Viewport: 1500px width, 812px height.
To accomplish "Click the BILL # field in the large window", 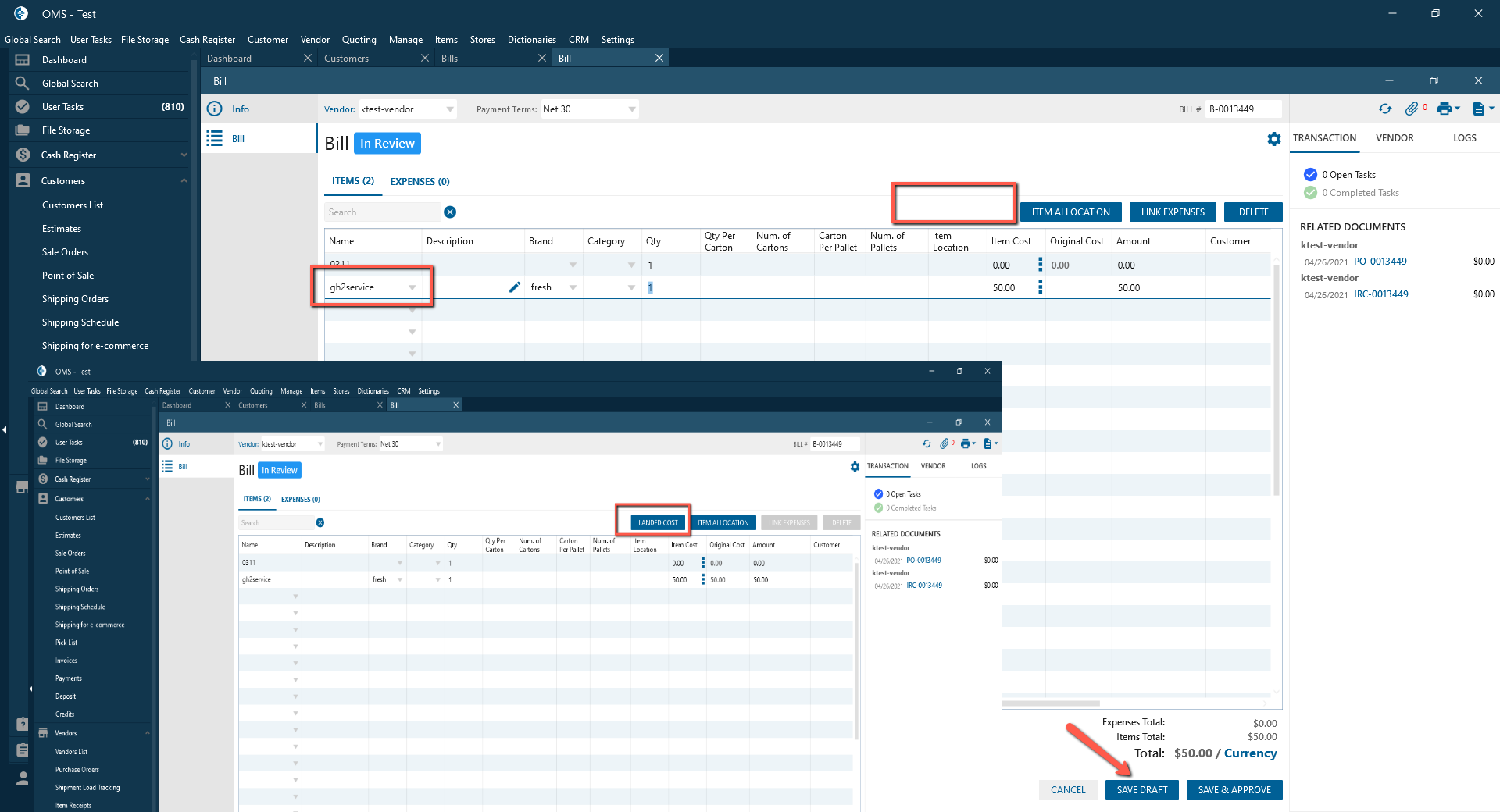I will [x=1243, y=109].
